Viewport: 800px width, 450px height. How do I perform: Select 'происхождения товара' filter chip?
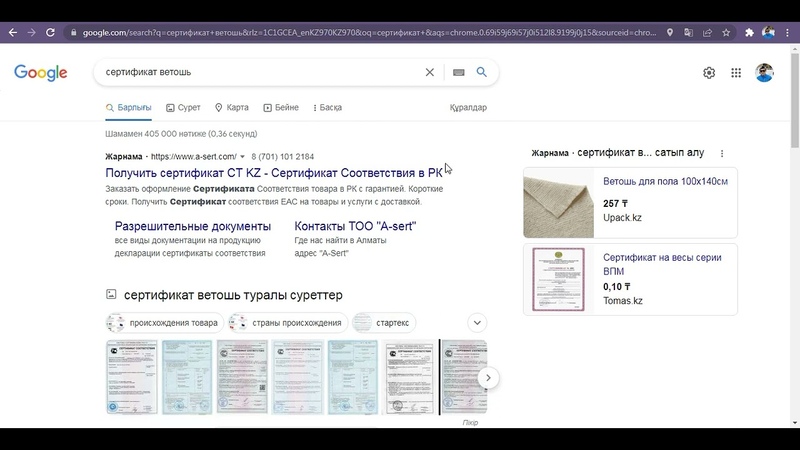coord(165,323)
